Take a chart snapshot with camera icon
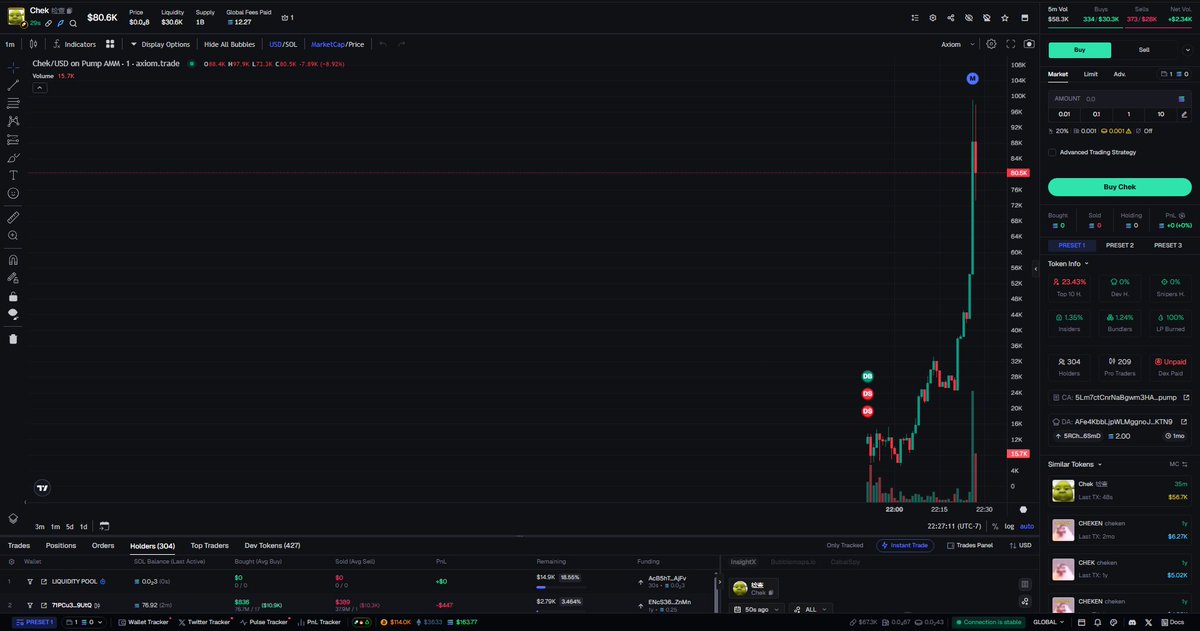 1028,44
